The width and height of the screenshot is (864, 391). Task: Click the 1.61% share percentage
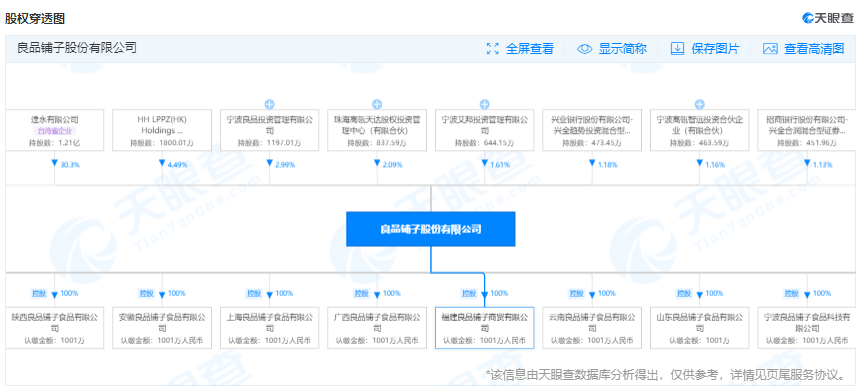pos(500,165)
